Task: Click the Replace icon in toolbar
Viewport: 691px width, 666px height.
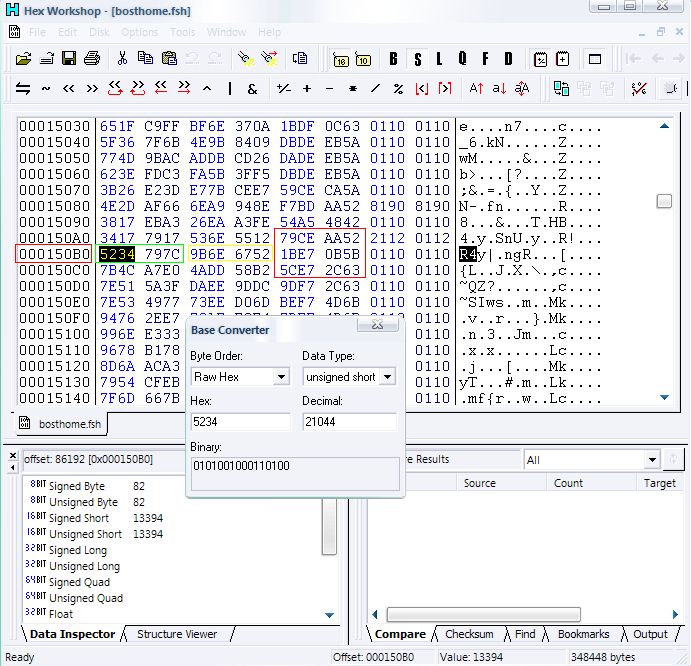Action: pos(269,59)
